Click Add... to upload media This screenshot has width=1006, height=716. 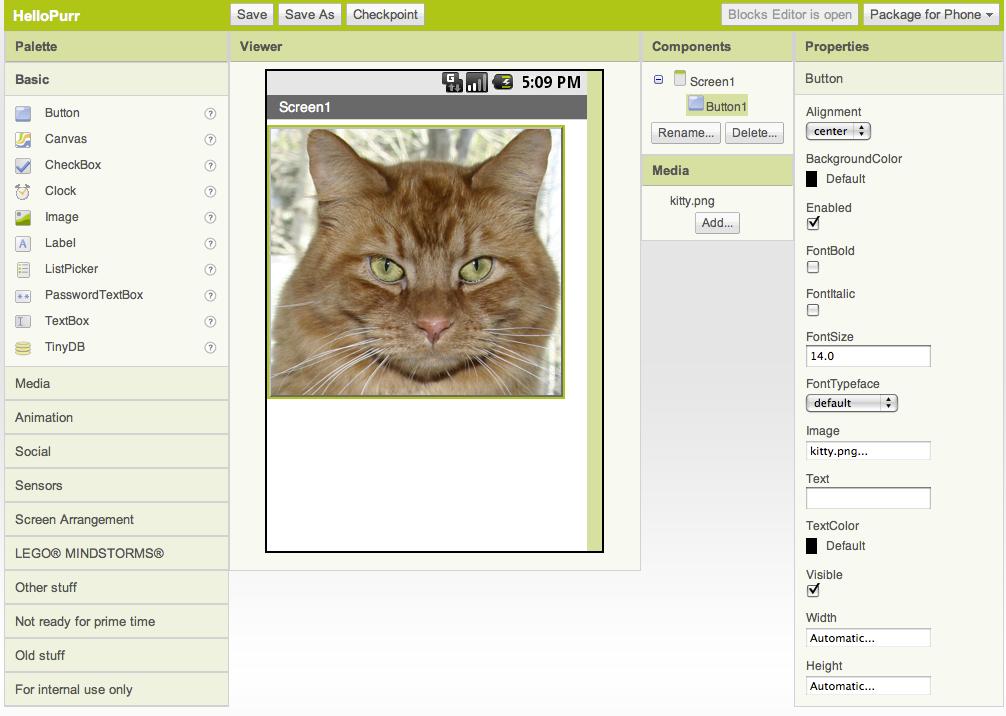(717, 223)
